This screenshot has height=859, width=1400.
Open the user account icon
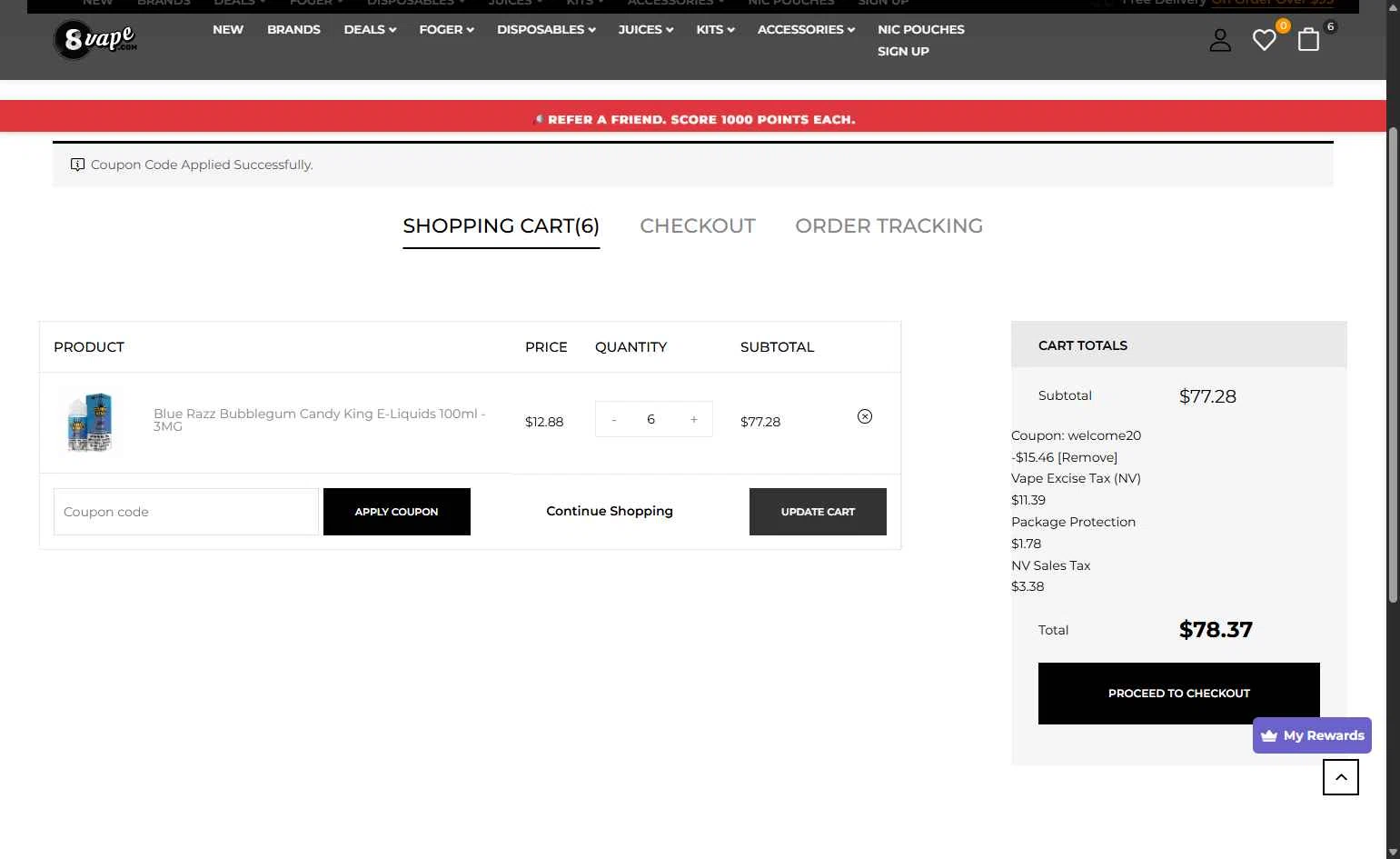1220,40
